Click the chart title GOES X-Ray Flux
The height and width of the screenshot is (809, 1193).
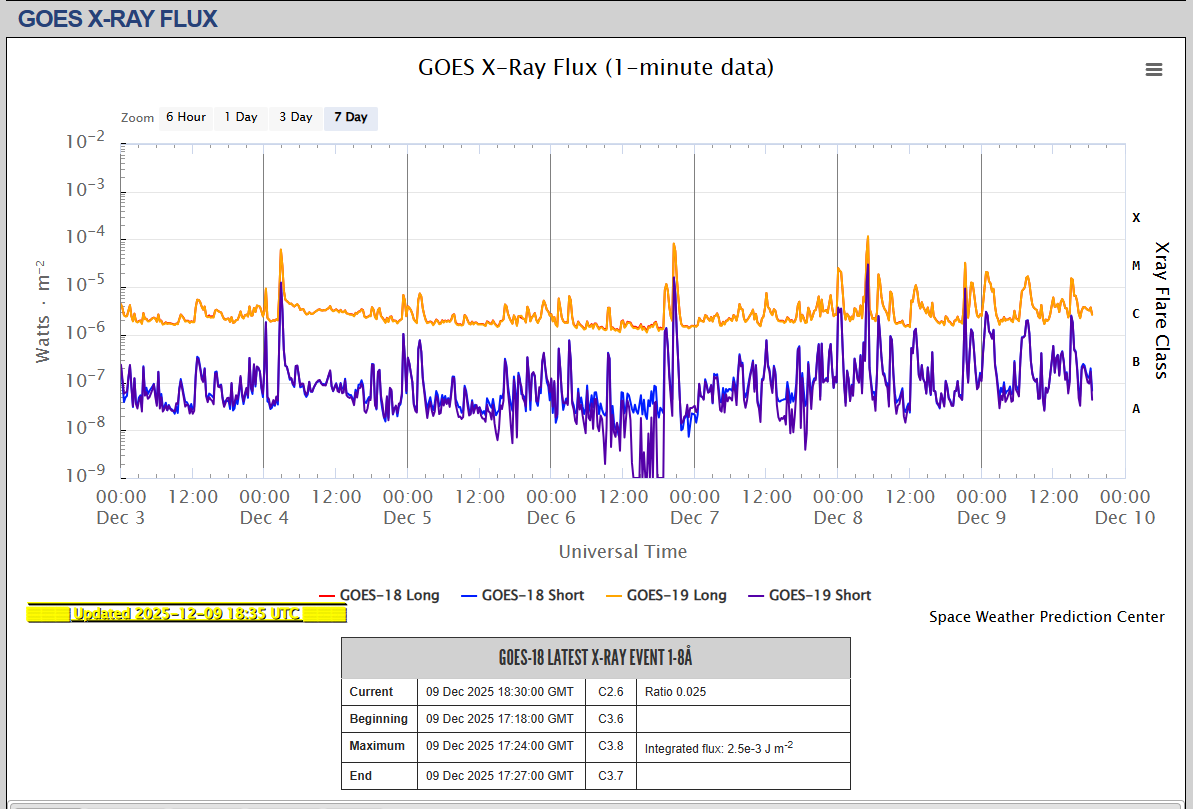click(x=595, y=68)
